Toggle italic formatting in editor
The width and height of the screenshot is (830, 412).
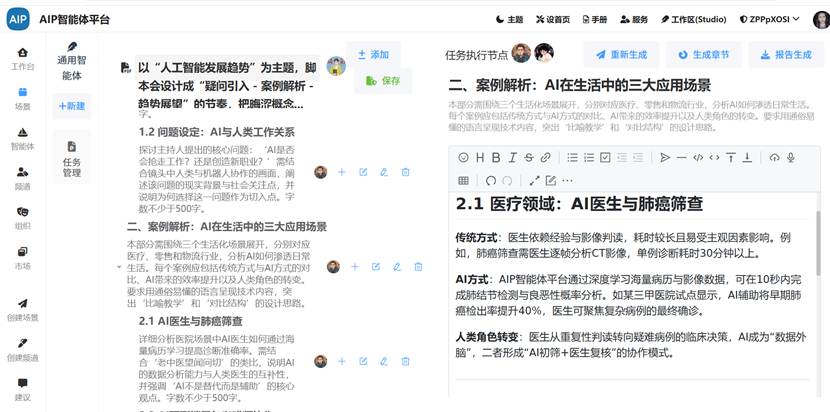click(x=512, y=157)
